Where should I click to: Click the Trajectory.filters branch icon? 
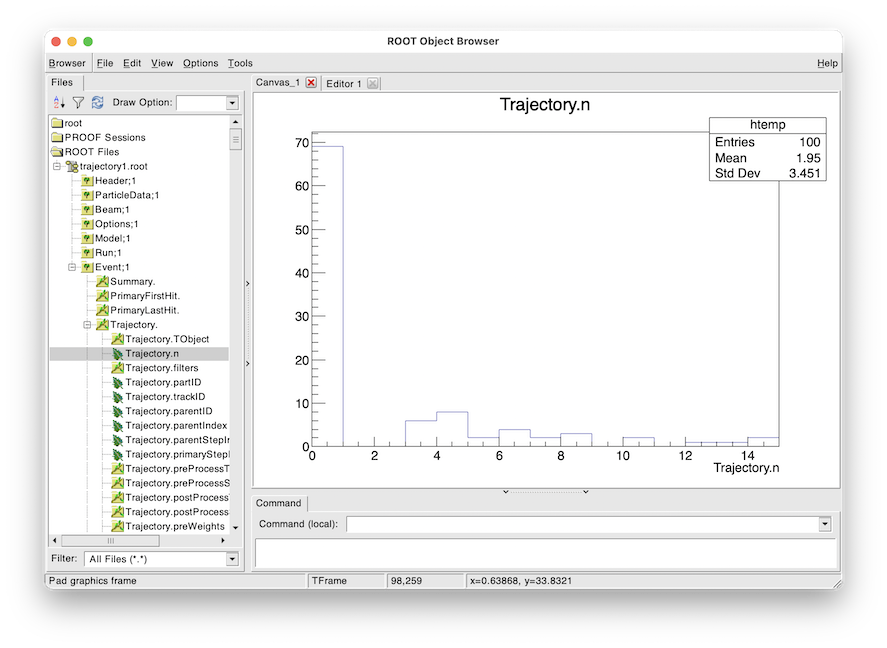coord(118,368)
